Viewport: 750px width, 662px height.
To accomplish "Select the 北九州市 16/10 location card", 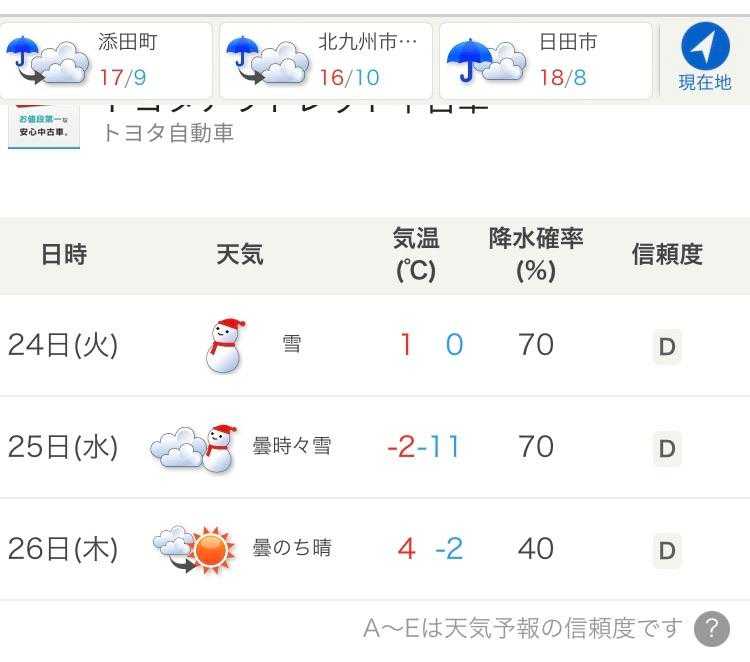I will pyautogui.click(x=326, y=60).
